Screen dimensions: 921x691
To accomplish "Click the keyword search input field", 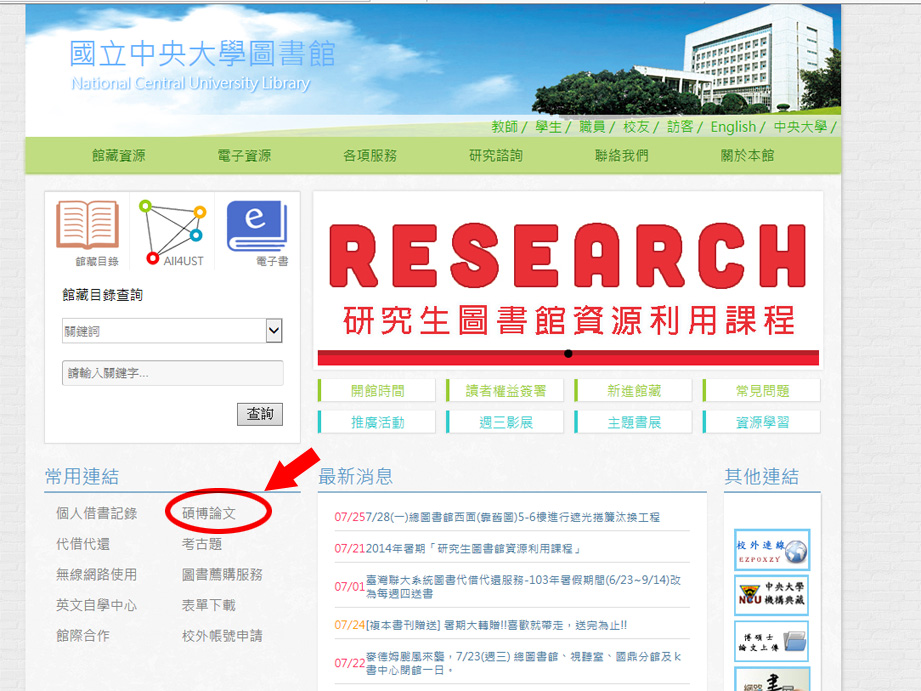I will point(172,373).
